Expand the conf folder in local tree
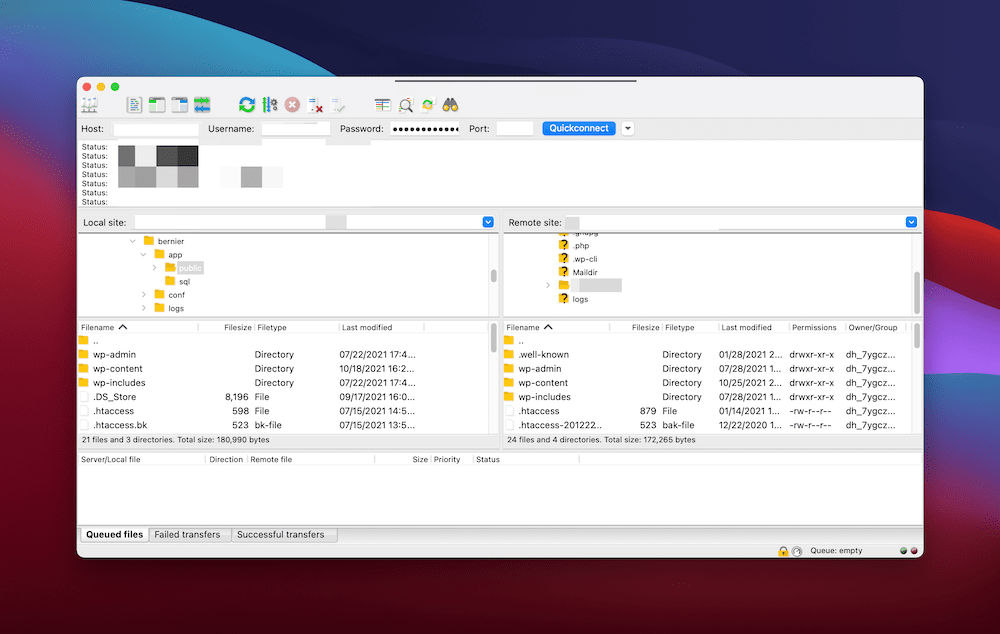 click(143, 295)
